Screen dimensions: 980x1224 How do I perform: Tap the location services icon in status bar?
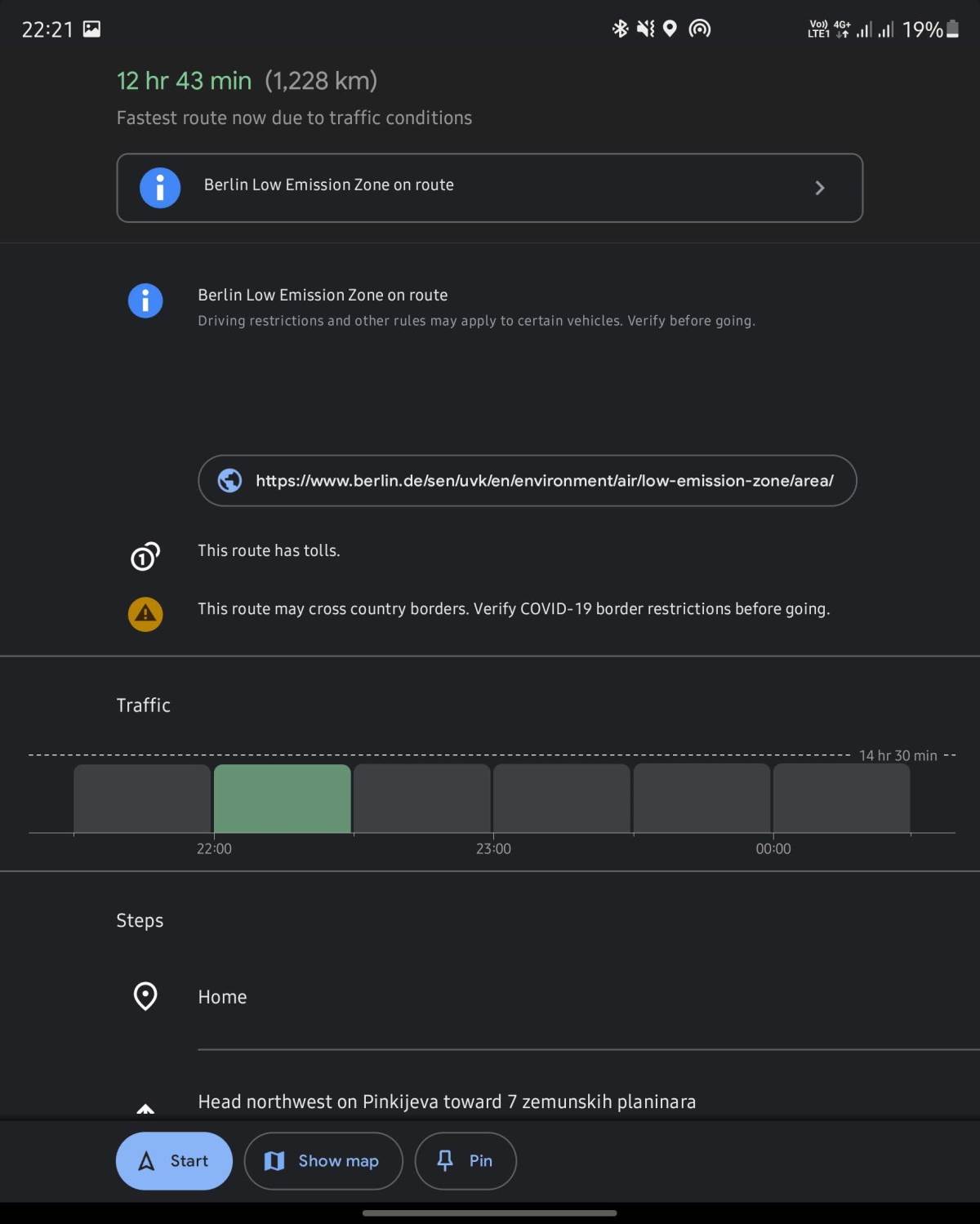(x=670, y=29)
